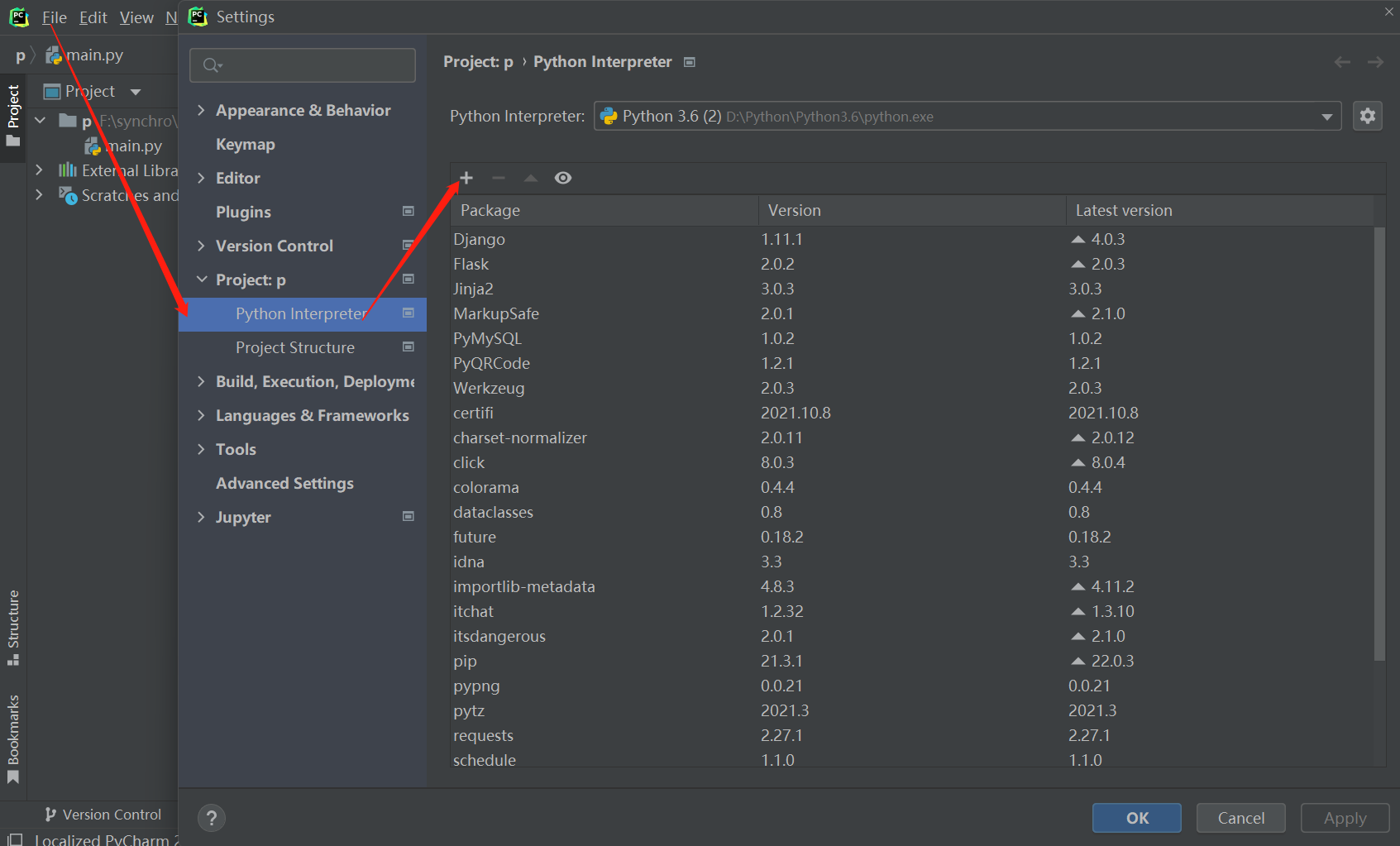Image resolution: width=1400 pixels, height=846 pixels.
Task: Open interpreter gear settings button
Action: pyautogui.click(x=1368, y=116)
